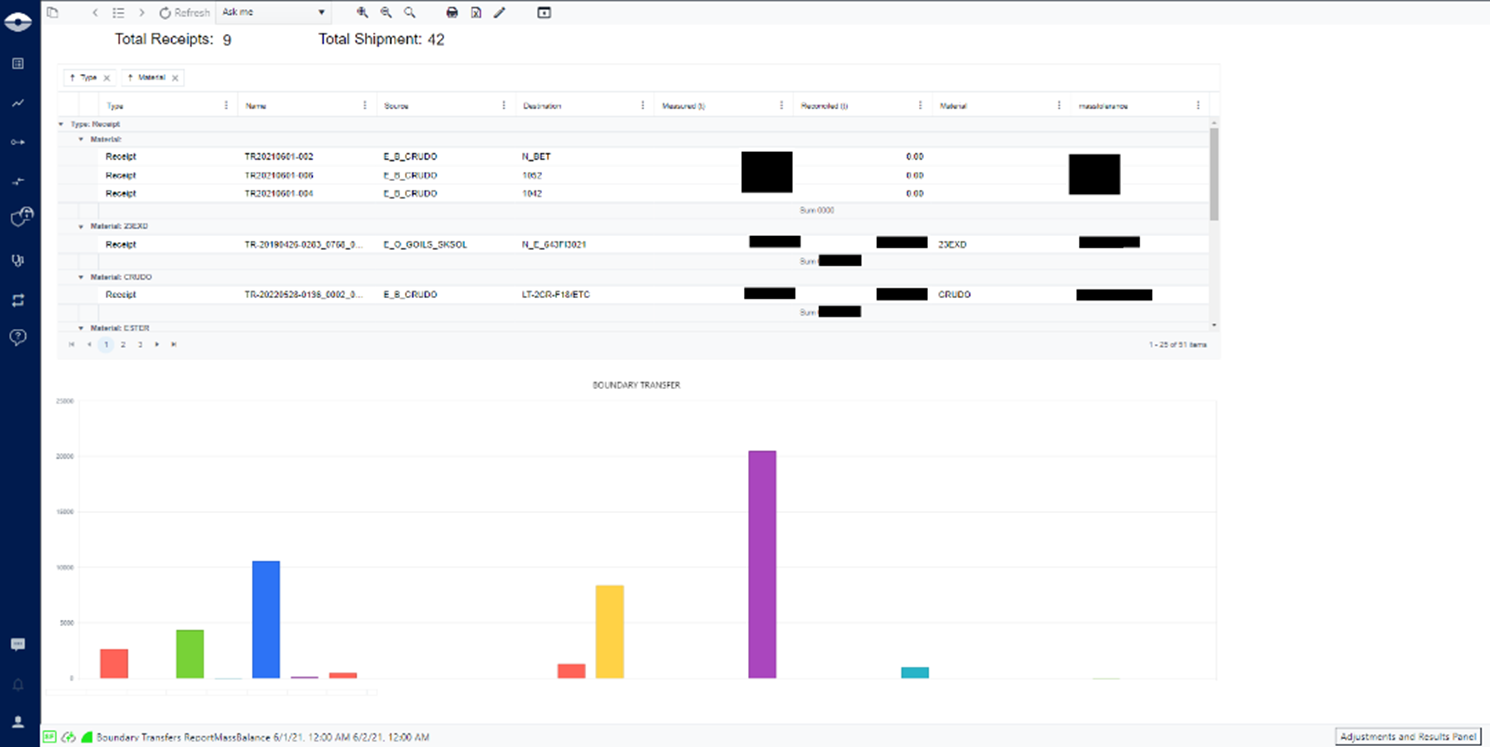The image size is (1490, 747).
Task: Click the zoom in magnifier icon
Action: [x=362, y=13]
